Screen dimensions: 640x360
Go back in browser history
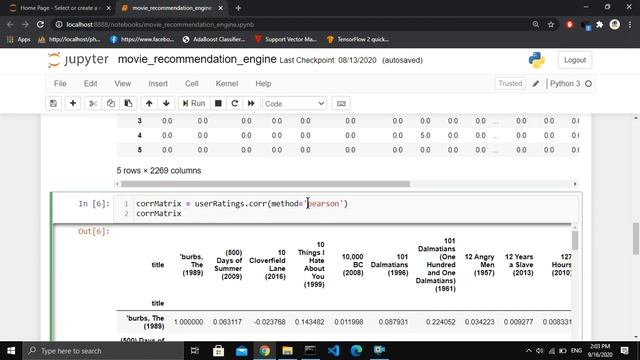(x=10, y=24)
